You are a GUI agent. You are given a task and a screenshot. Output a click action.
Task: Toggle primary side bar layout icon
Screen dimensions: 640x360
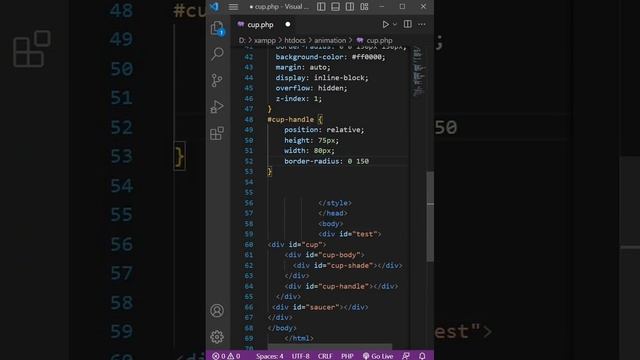(321, 7)
